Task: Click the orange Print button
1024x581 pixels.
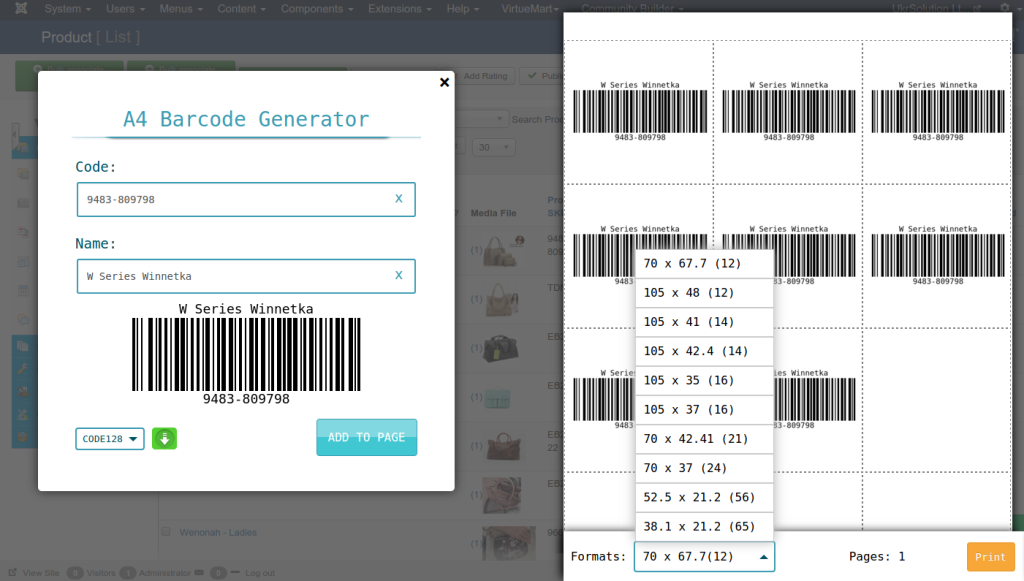Action: click(990, 556)
